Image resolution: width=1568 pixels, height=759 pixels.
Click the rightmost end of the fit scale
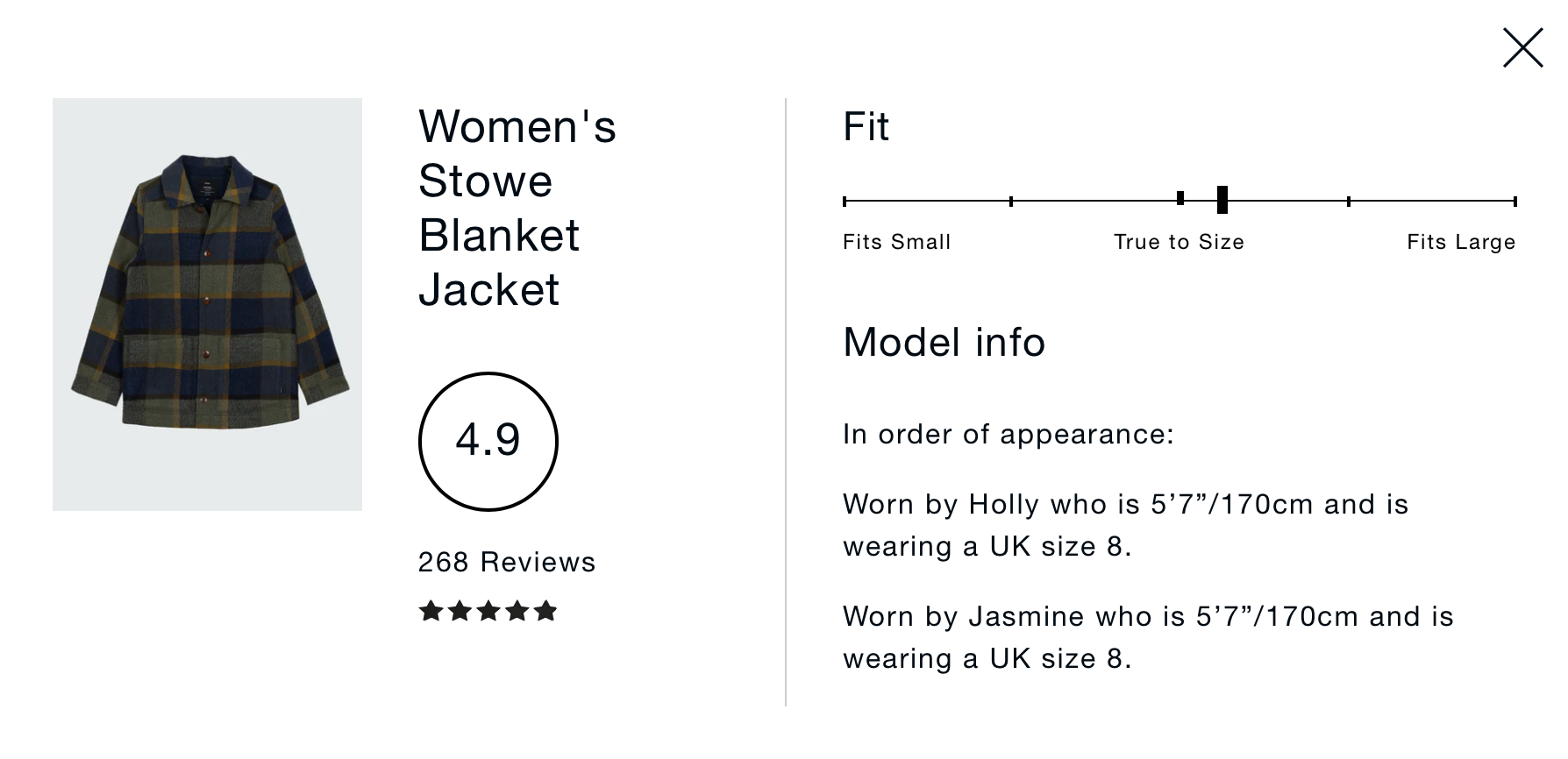1515,202
